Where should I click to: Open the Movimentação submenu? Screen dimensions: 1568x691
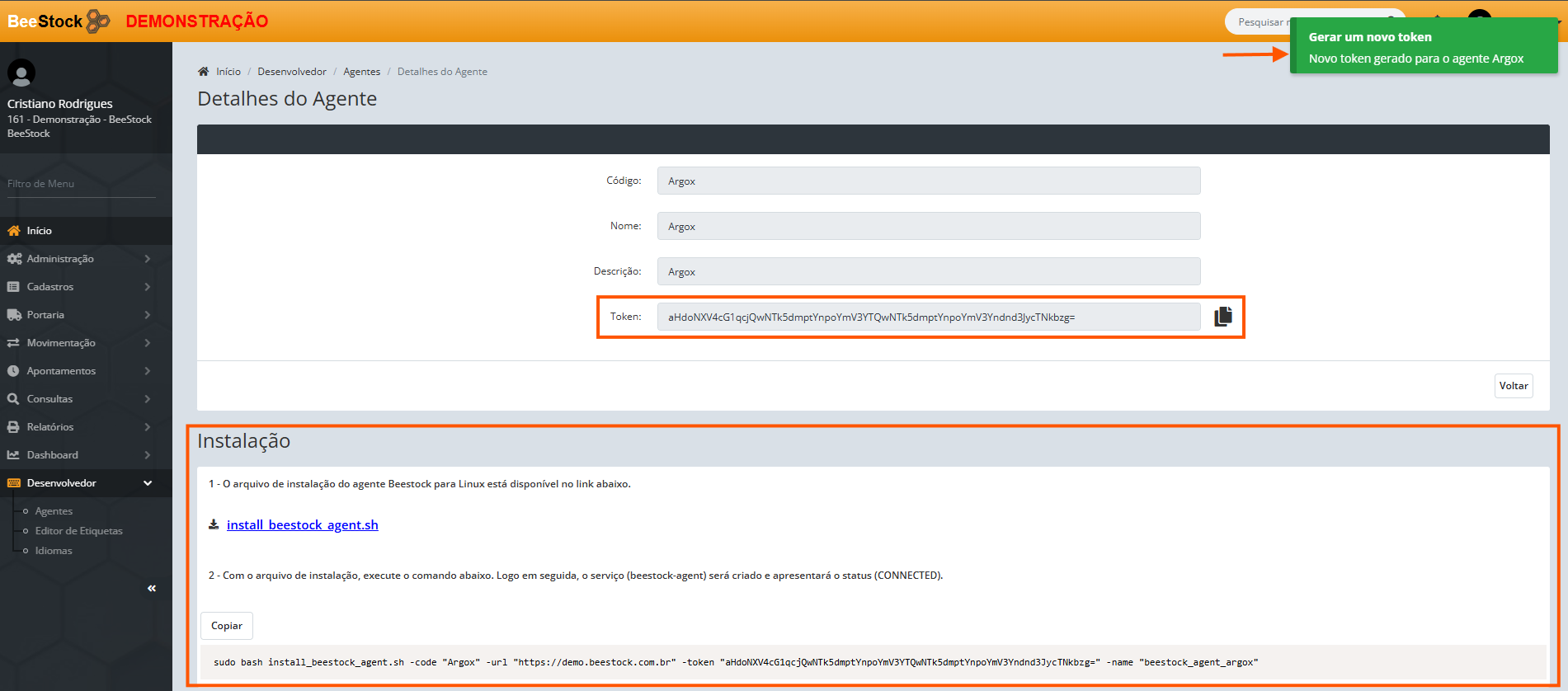[61, 343]
